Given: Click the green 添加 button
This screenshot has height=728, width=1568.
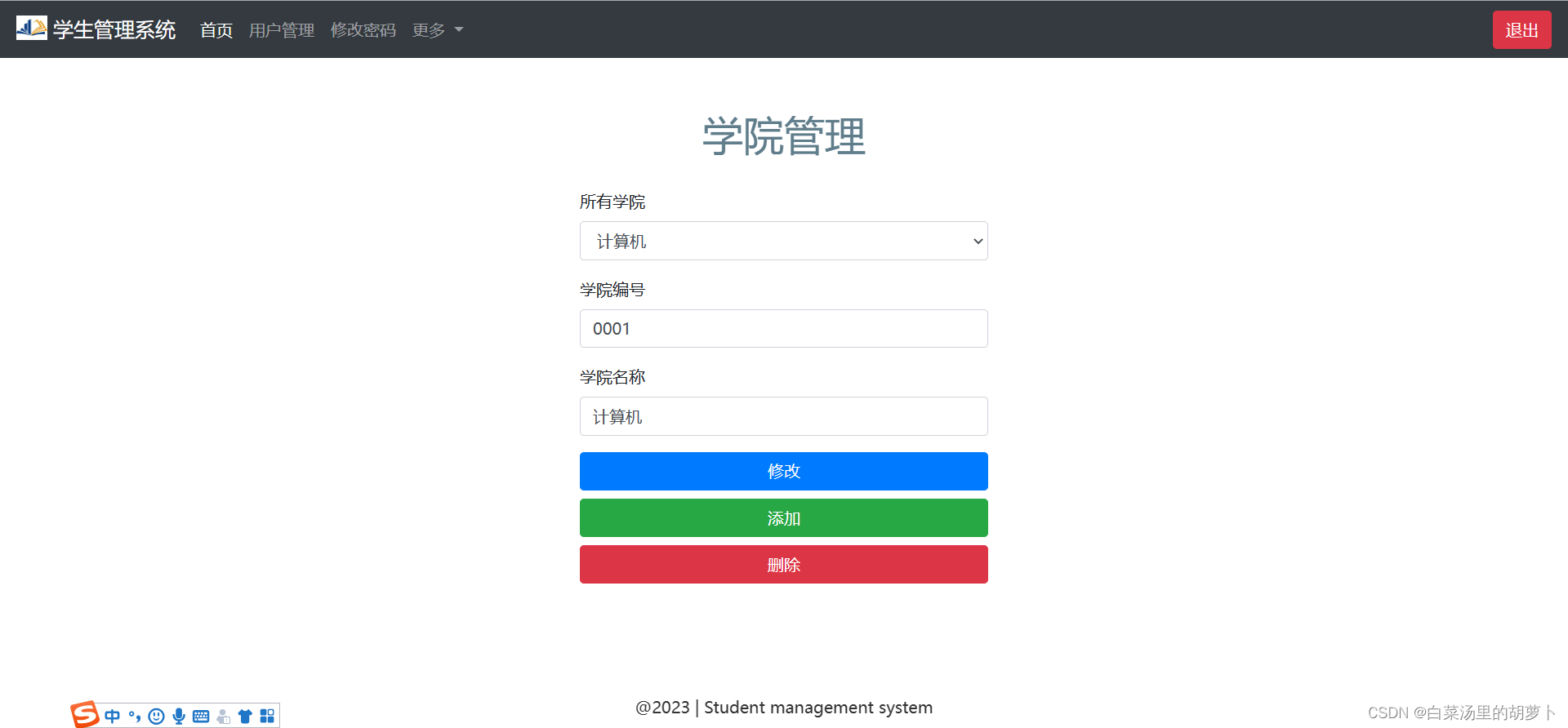Looking at the screenshot, I should click(784, 517).
